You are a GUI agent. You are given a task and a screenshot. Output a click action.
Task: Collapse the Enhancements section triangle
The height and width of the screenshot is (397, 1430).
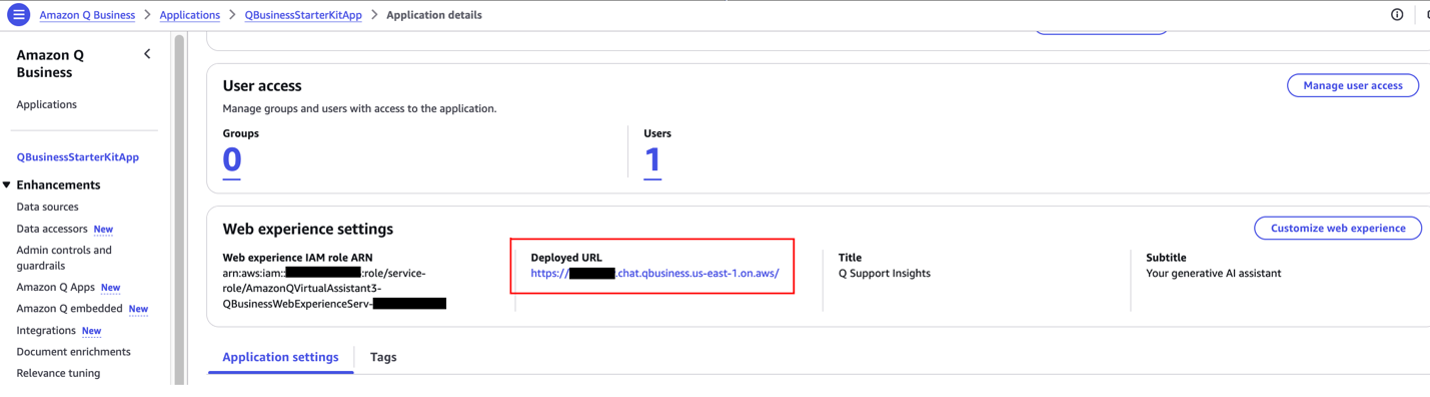coord(7,185)
